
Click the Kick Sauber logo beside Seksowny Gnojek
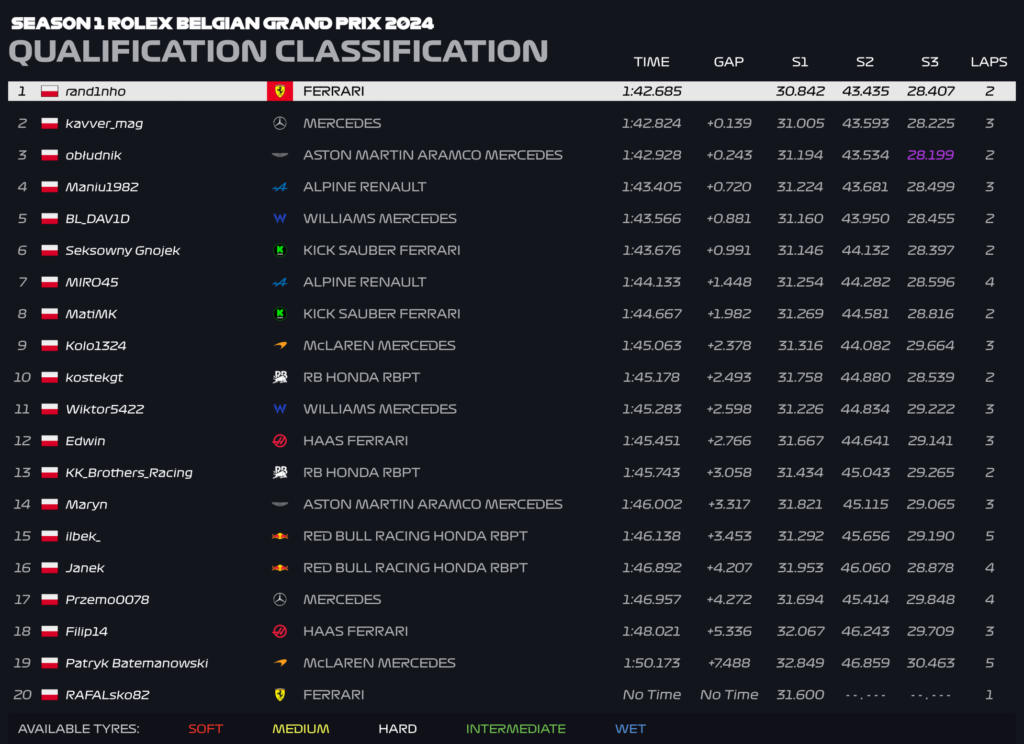[x=280, y=250]
